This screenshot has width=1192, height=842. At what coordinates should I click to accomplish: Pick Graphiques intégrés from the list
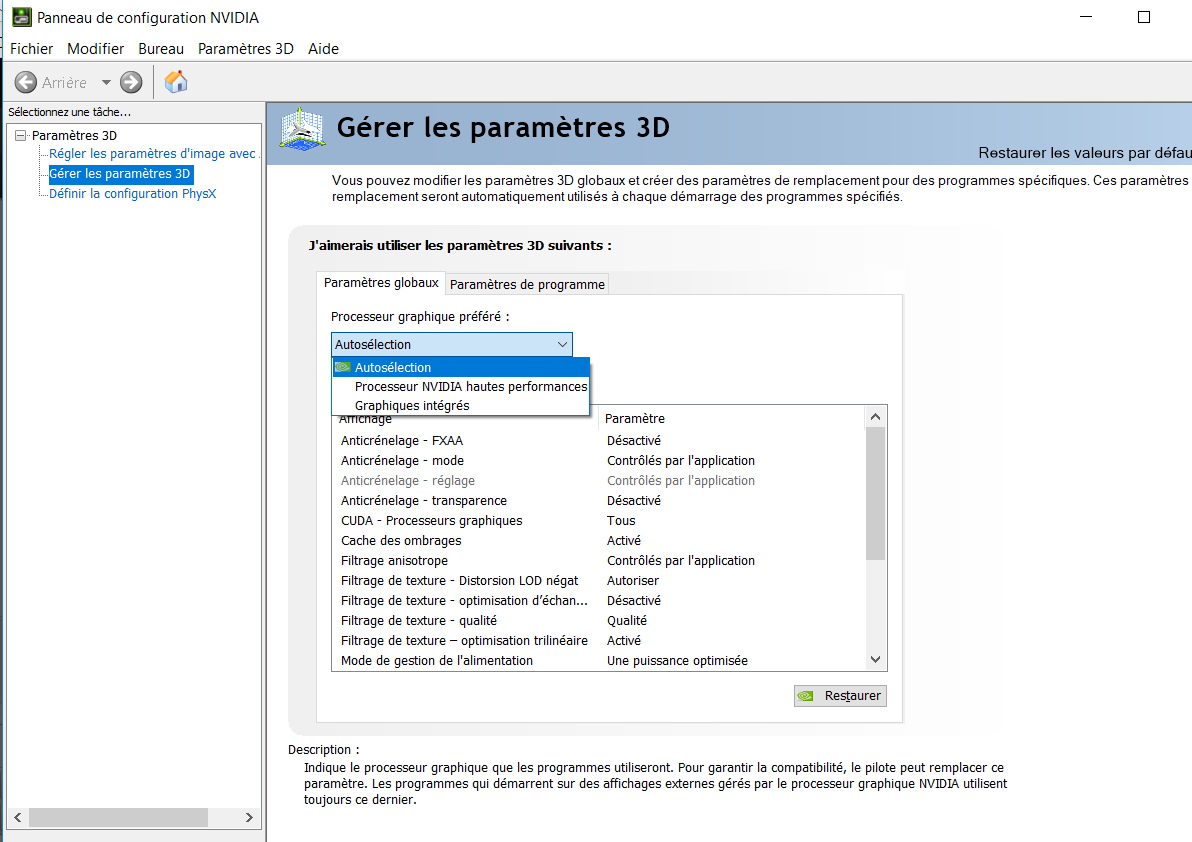click(412, 405)
